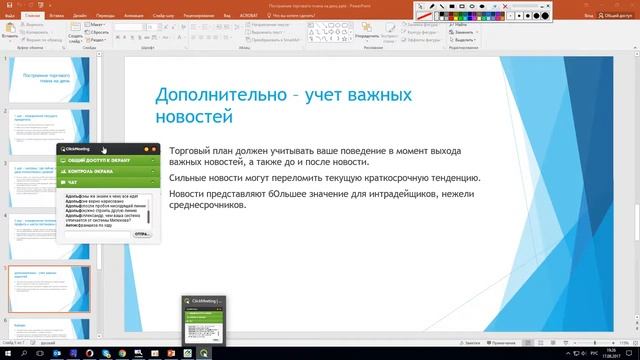Viewport: 640px width, 360px height.
Task: Click the taskbar search icon
Action: 24,353
